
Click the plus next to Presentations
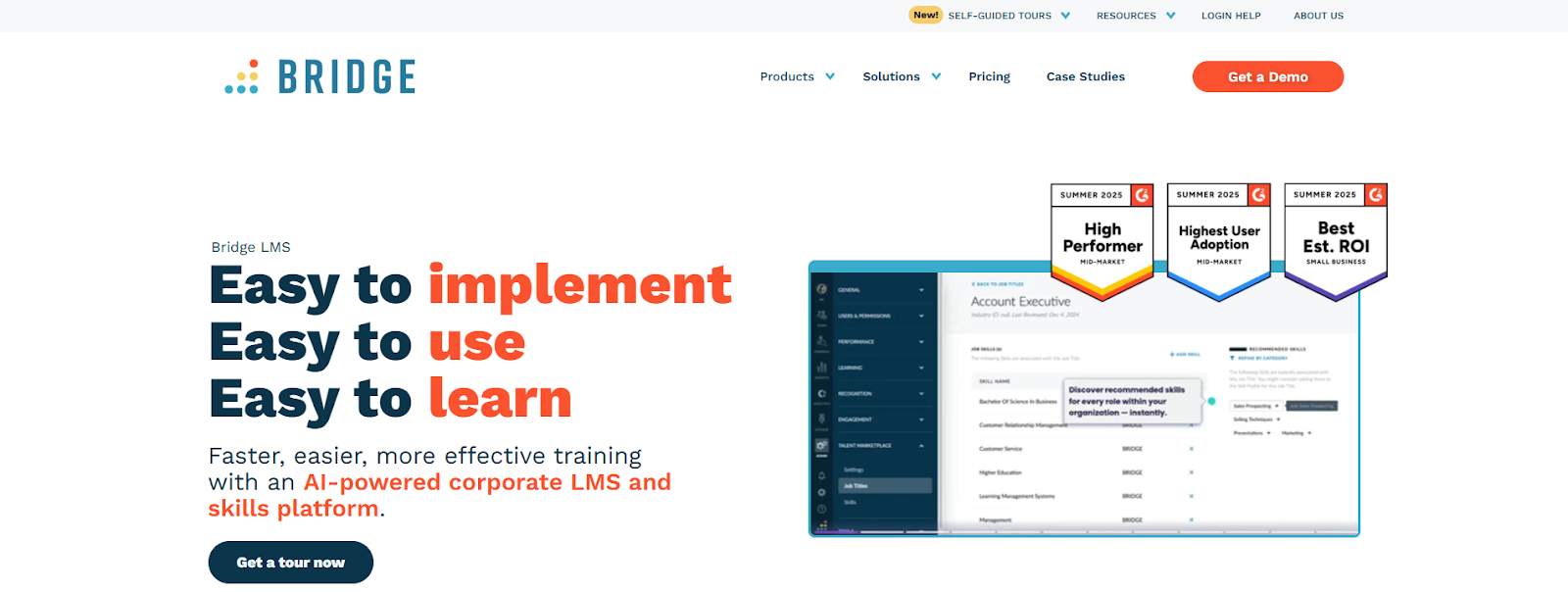[1269, 432]
